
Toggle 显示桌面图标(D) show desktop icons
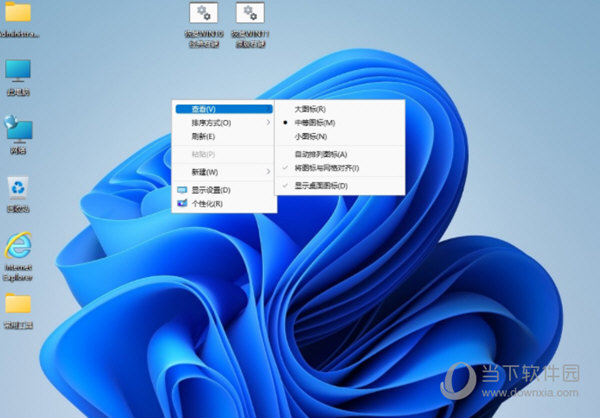(339, 186)
